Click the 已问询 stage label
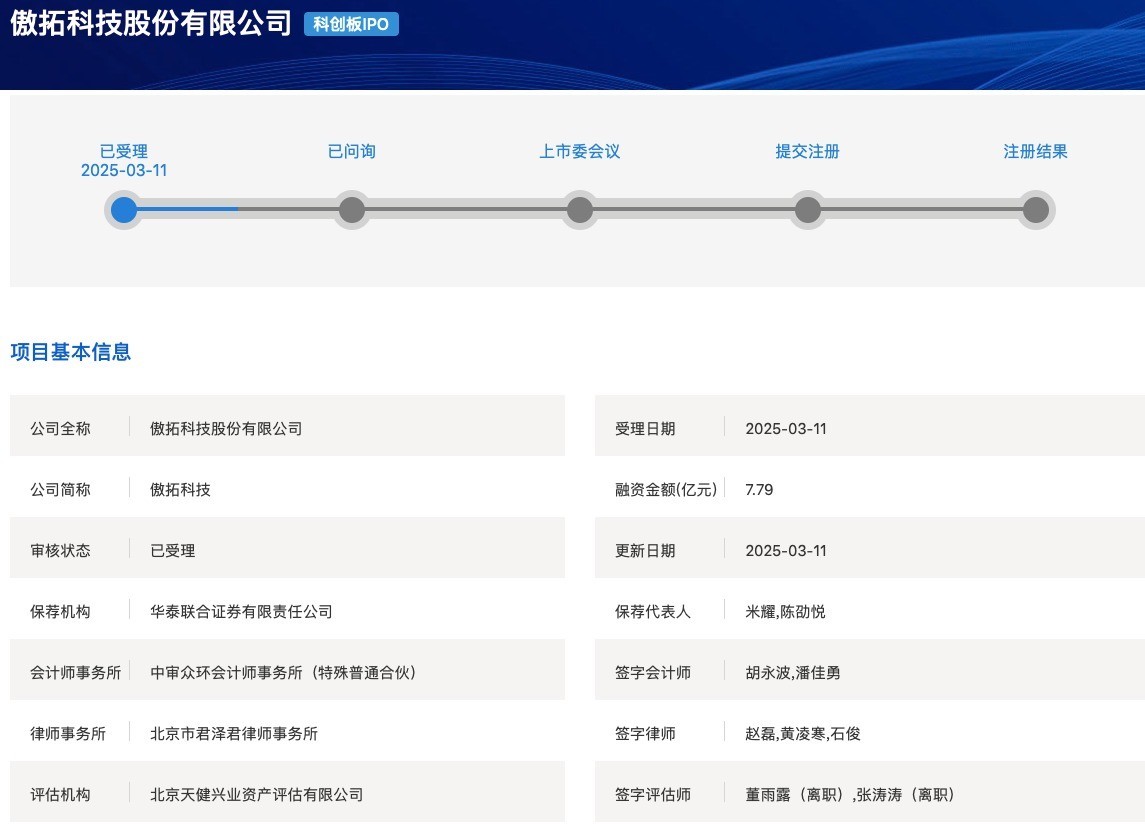1145x828 pixels. [352, 152]
